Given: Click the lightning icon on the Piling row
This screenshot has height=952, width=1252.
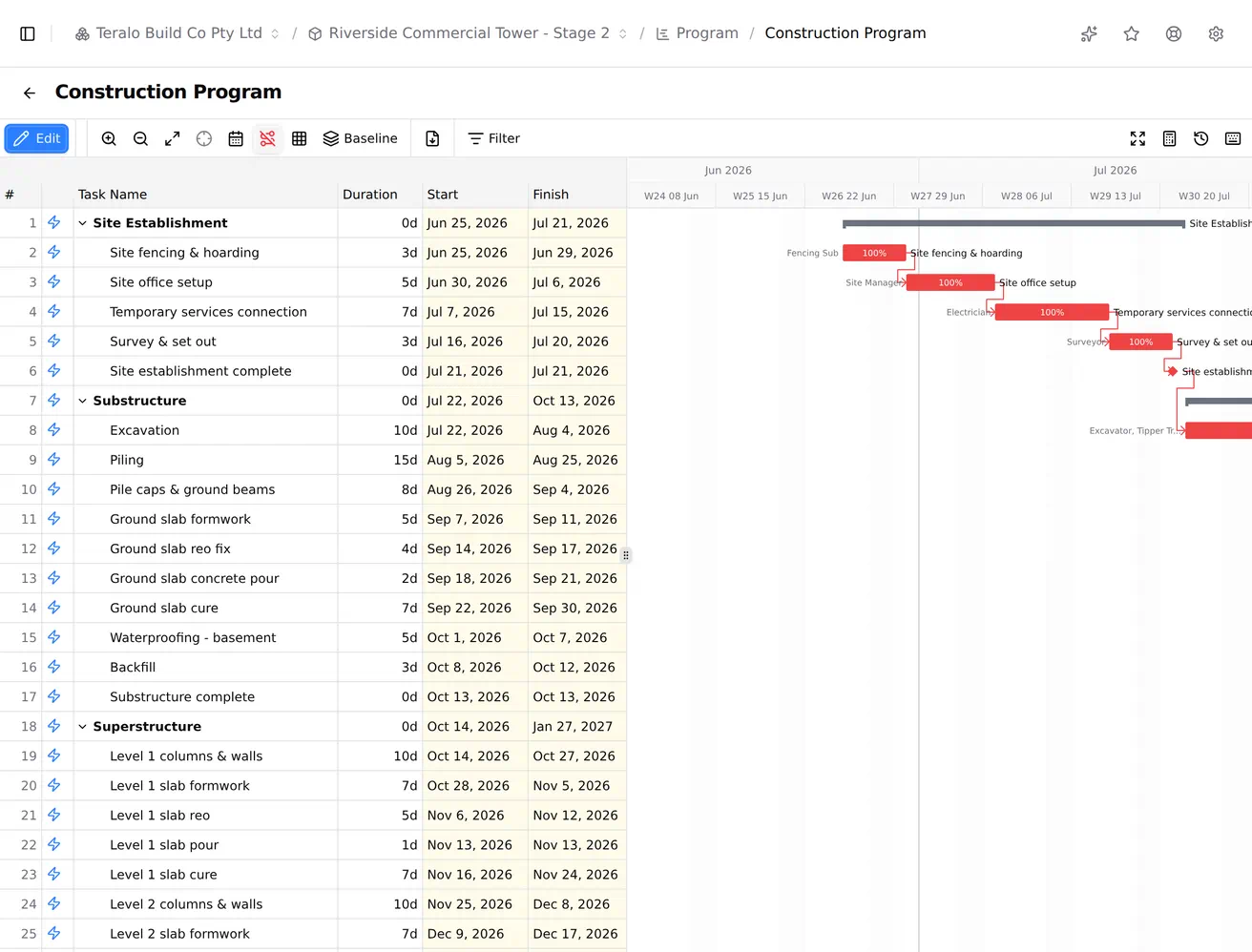Looking at the screenshot, I should click(54, 460).
